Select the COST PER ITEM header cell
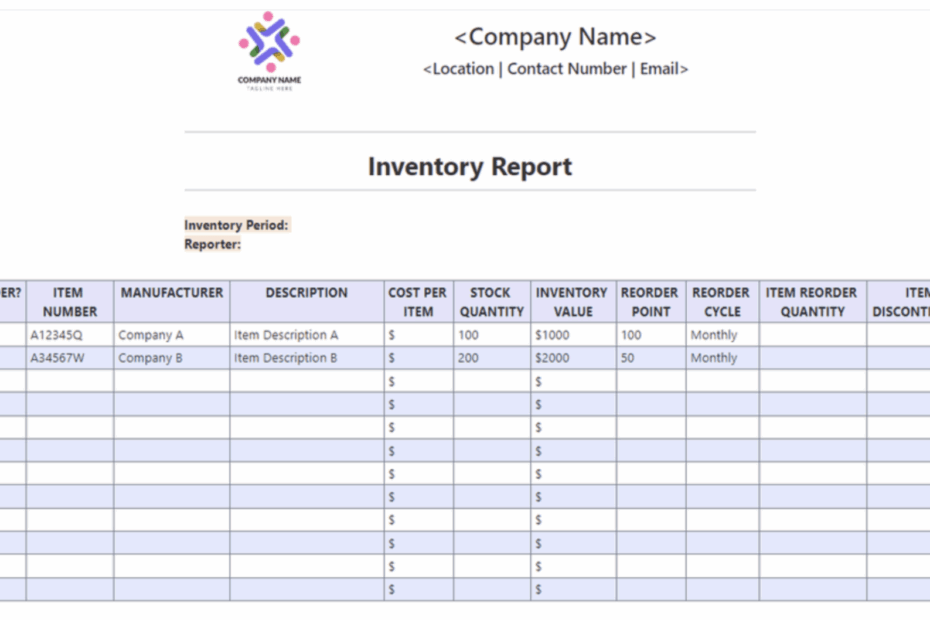This screenshot has width=930, height=620. pos(417,302)
